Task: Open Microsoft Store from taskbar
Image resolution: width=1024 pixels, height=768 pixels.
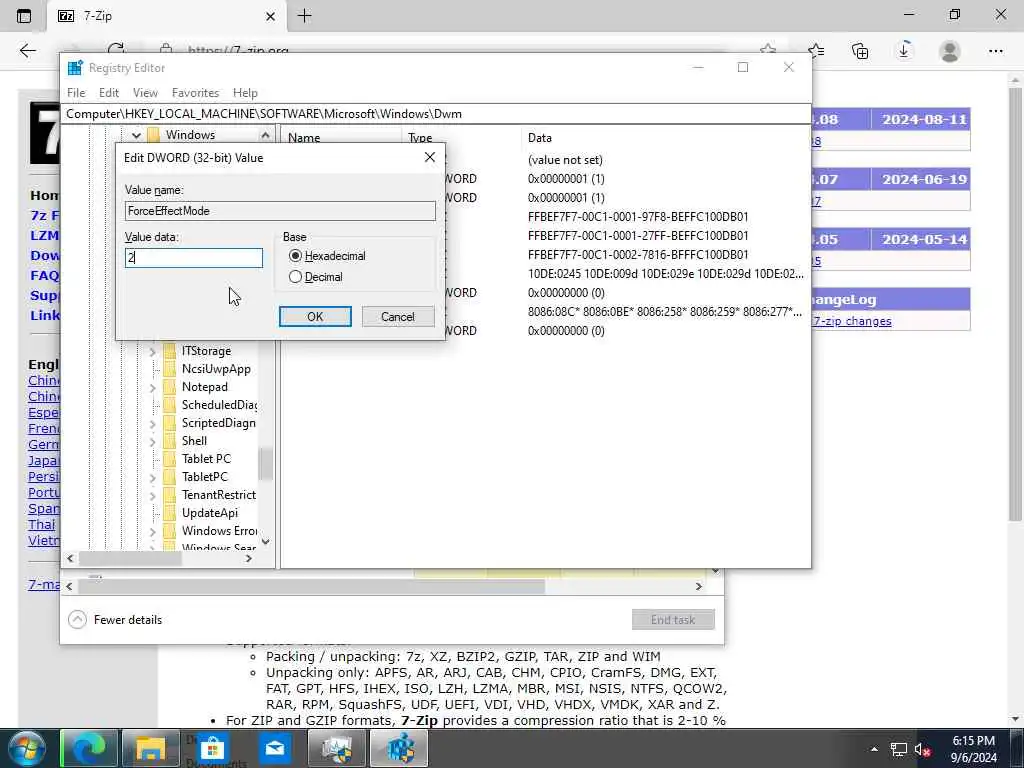Action: tap(212, 748)
